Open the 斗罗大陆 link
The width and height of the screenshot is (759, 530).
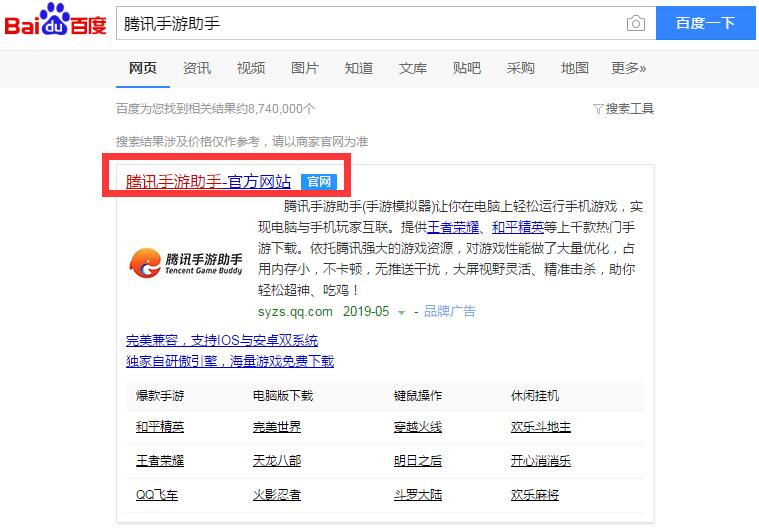coord(418,495)
